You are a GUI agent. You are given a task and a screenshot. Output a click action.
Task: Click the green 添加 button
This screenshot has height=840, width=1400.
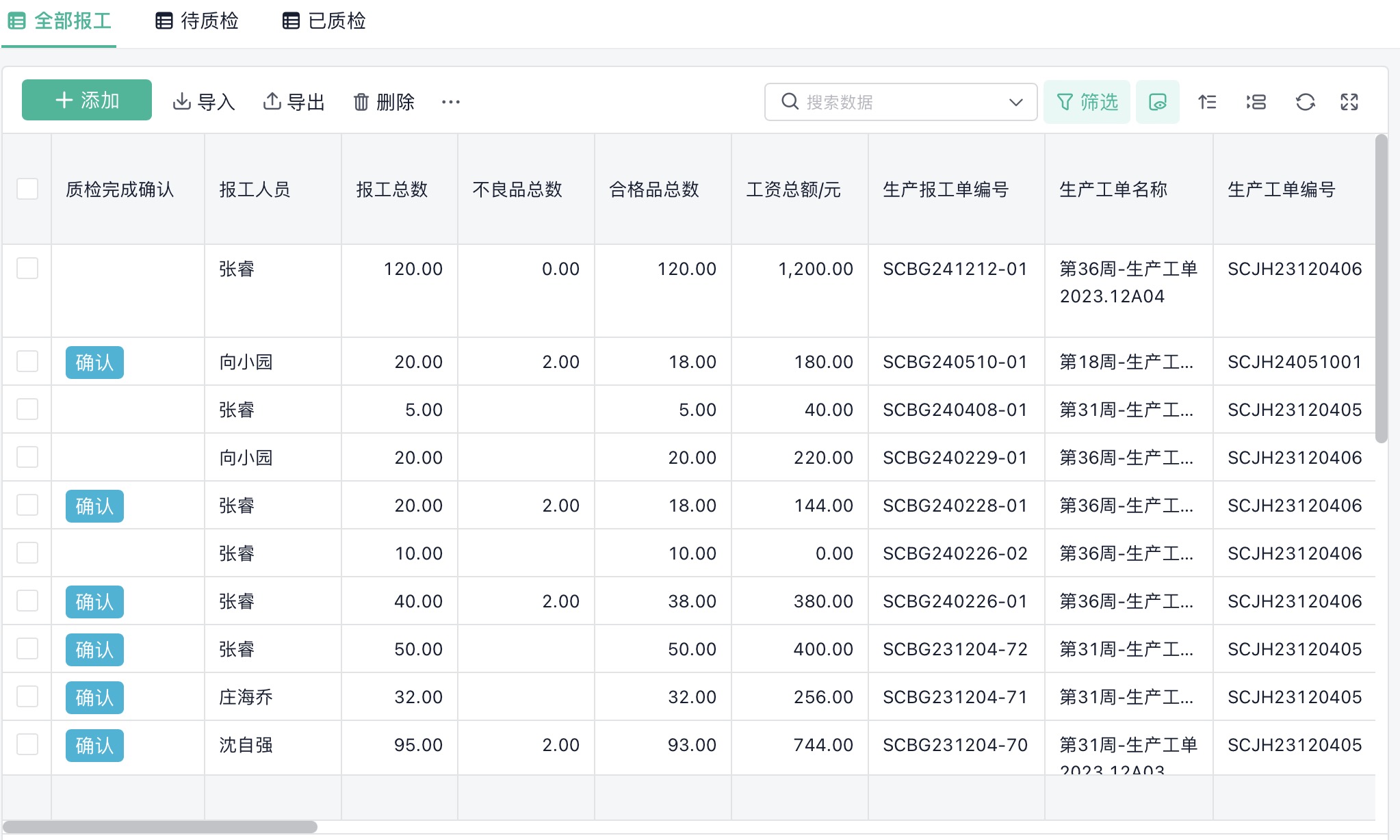[x=87, y=100]
